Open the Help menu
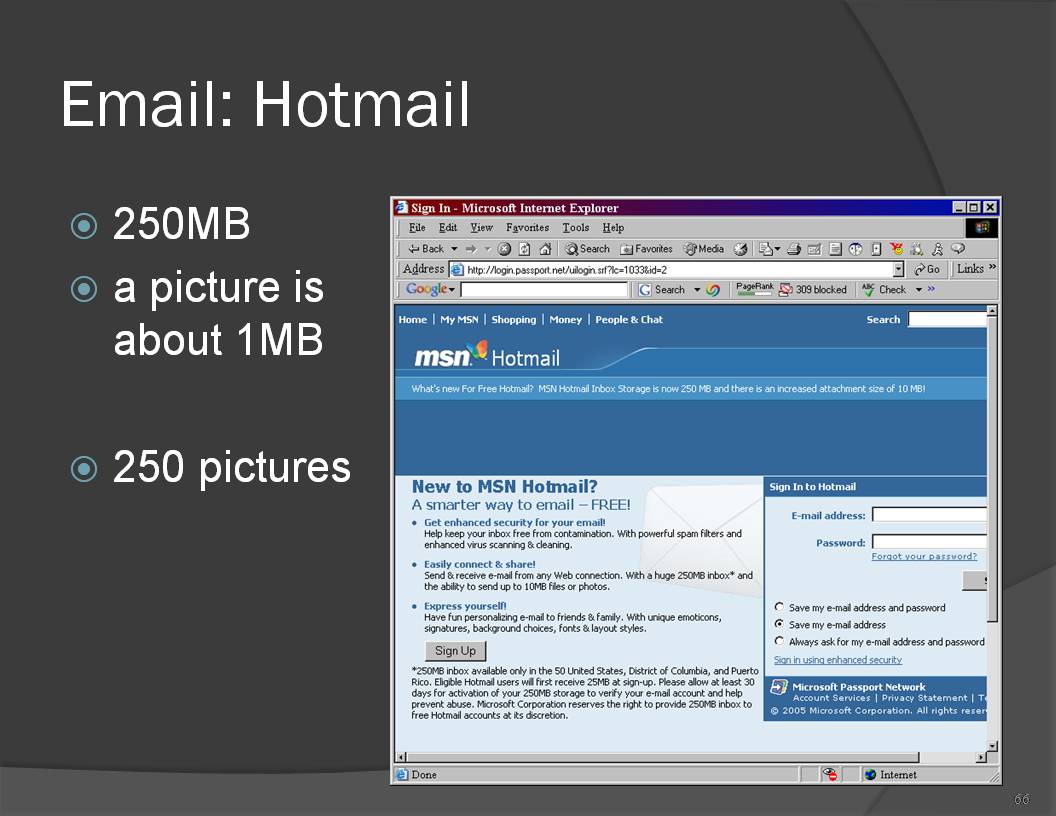 click(613, 228)
